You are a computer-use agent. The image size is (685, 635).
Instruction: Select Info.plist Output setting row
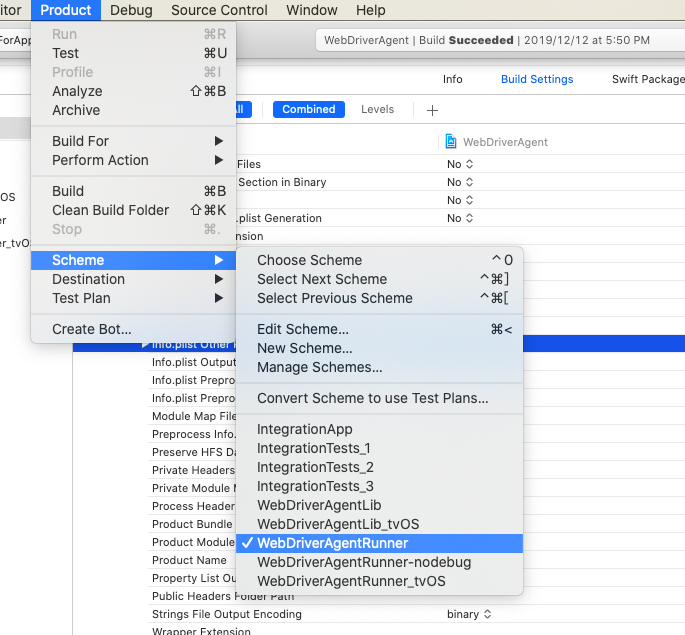[x=192, y=362]
